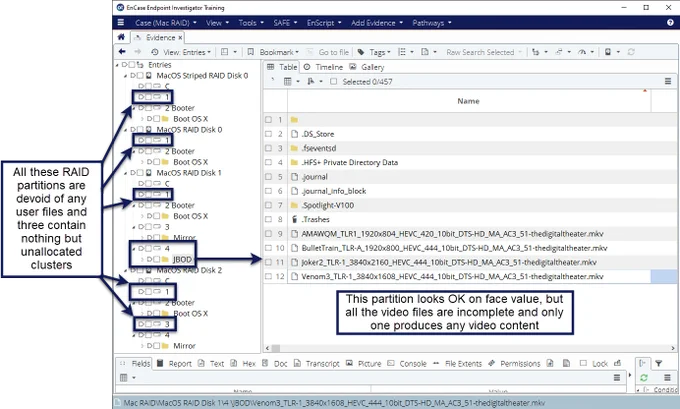Image resolution: width=680 pixels, height=409 pixels.
Task: Collapse the MacOS RAID Disk 0 tree node
Action: click(x=126, y=130)
